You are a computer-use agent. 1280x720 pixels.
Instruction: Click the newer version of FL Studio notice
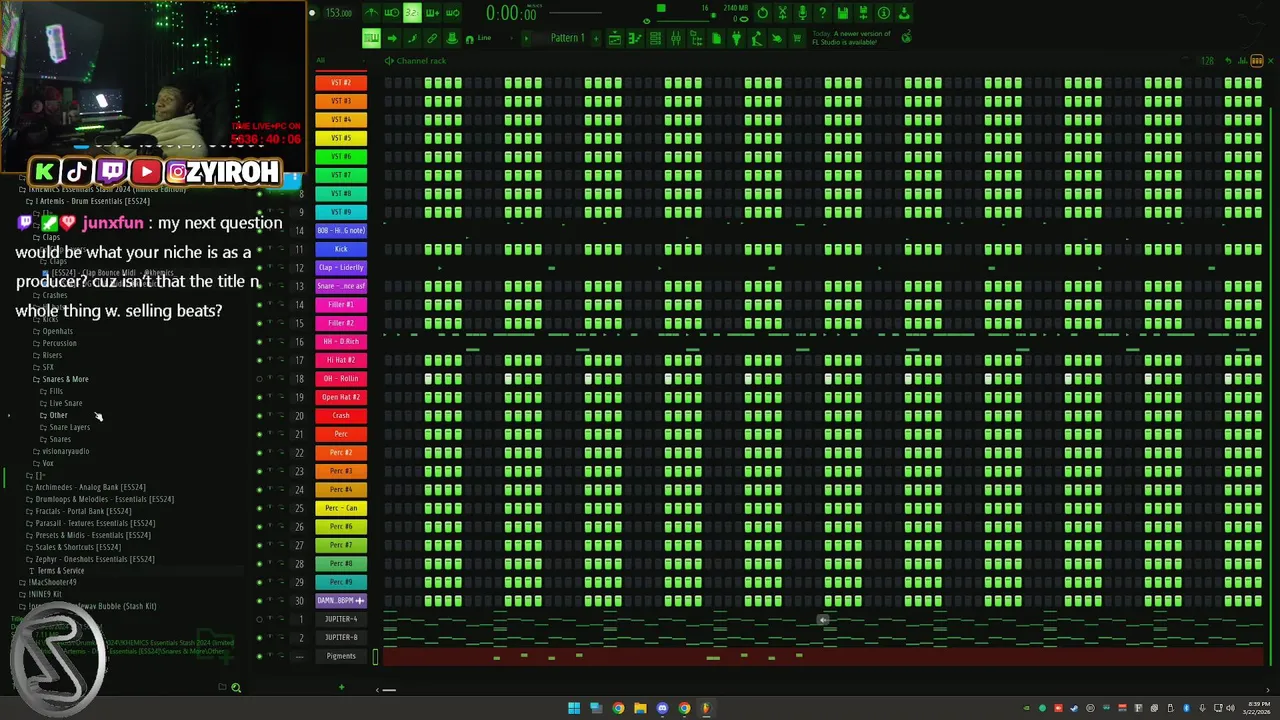852,38
